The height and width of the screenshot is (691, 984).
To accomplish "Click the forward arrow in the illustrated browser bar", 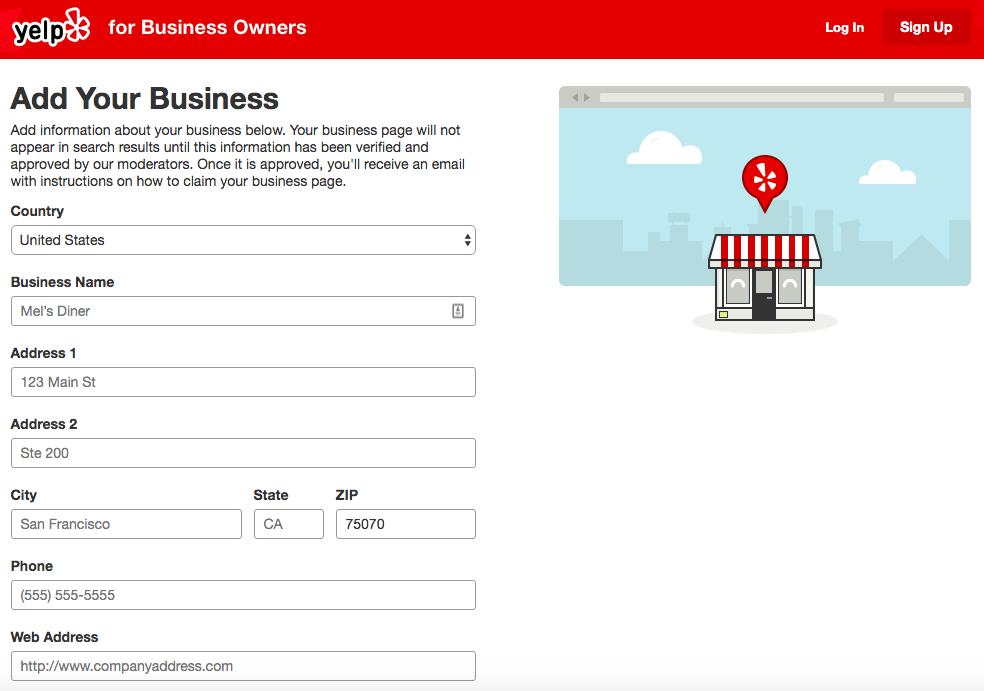I will pos(584,96).
